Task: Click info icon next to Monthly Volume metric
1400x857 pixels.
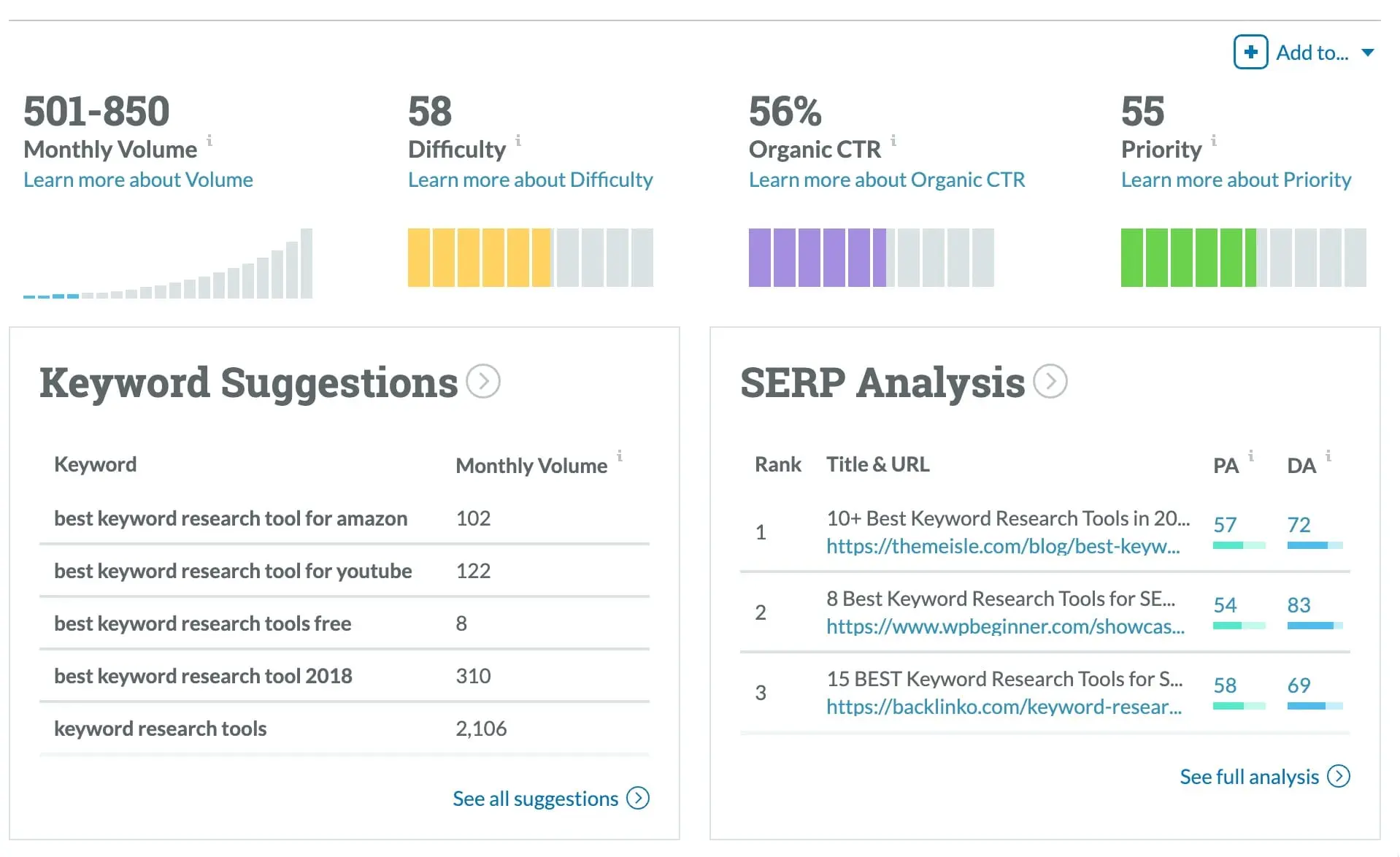Action: [x=209, y=139]
